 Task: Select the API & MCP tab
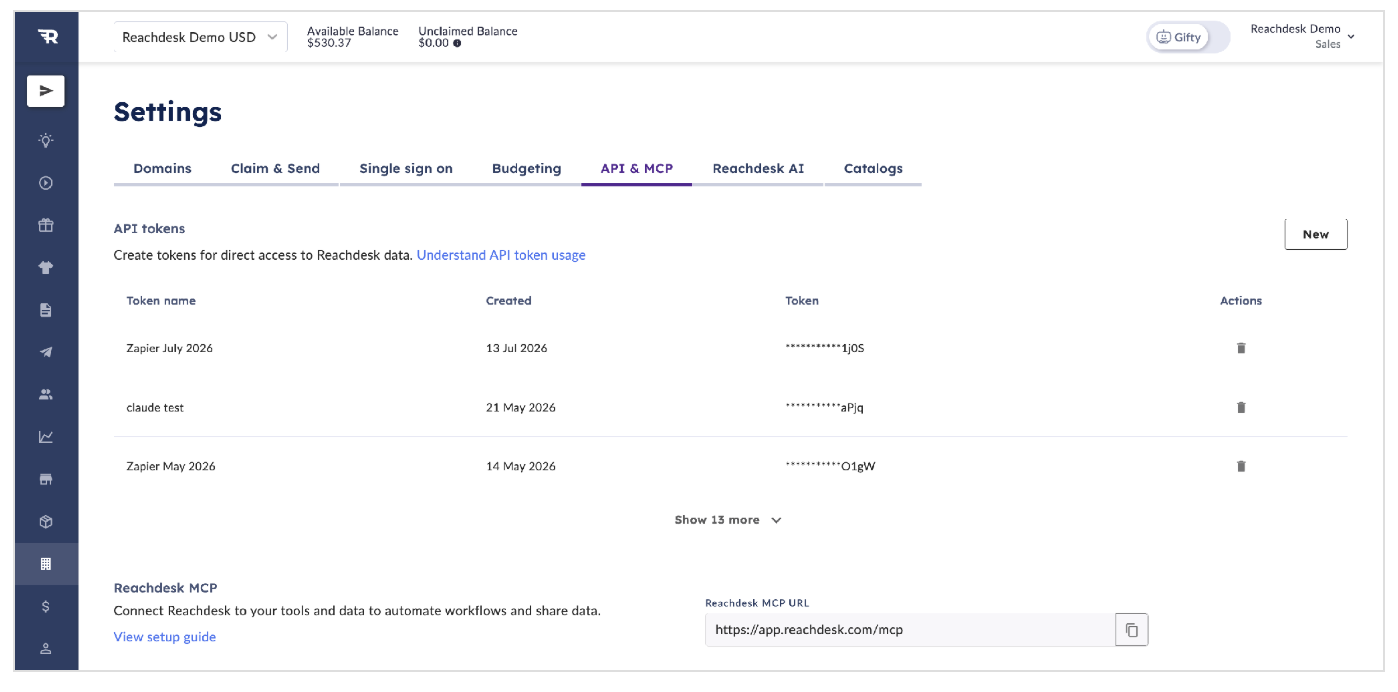[637, 169]
